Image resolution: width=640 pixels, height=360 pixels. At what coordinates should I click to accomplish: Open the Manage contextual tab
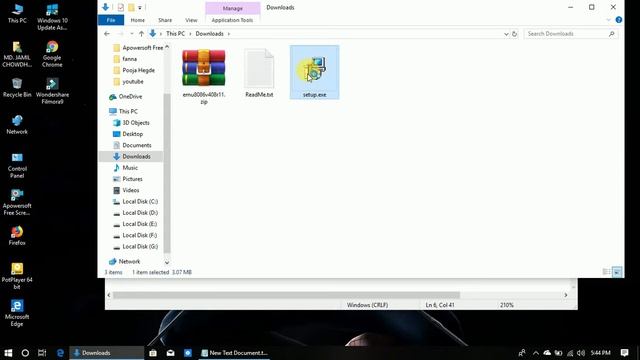pos(233,8)
